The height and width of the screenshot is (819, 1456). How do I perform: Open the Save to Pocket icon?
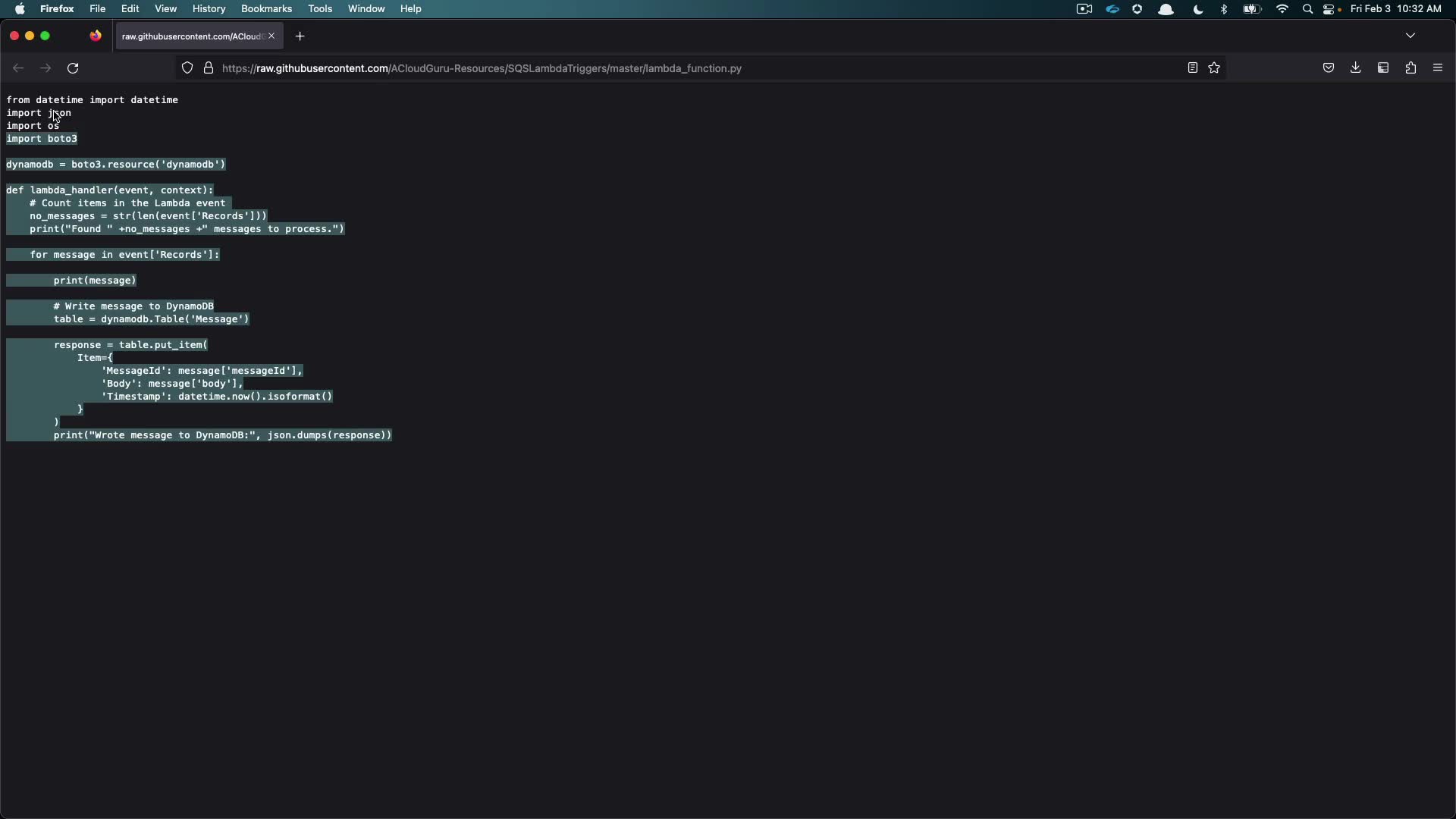coord(1328,68)
